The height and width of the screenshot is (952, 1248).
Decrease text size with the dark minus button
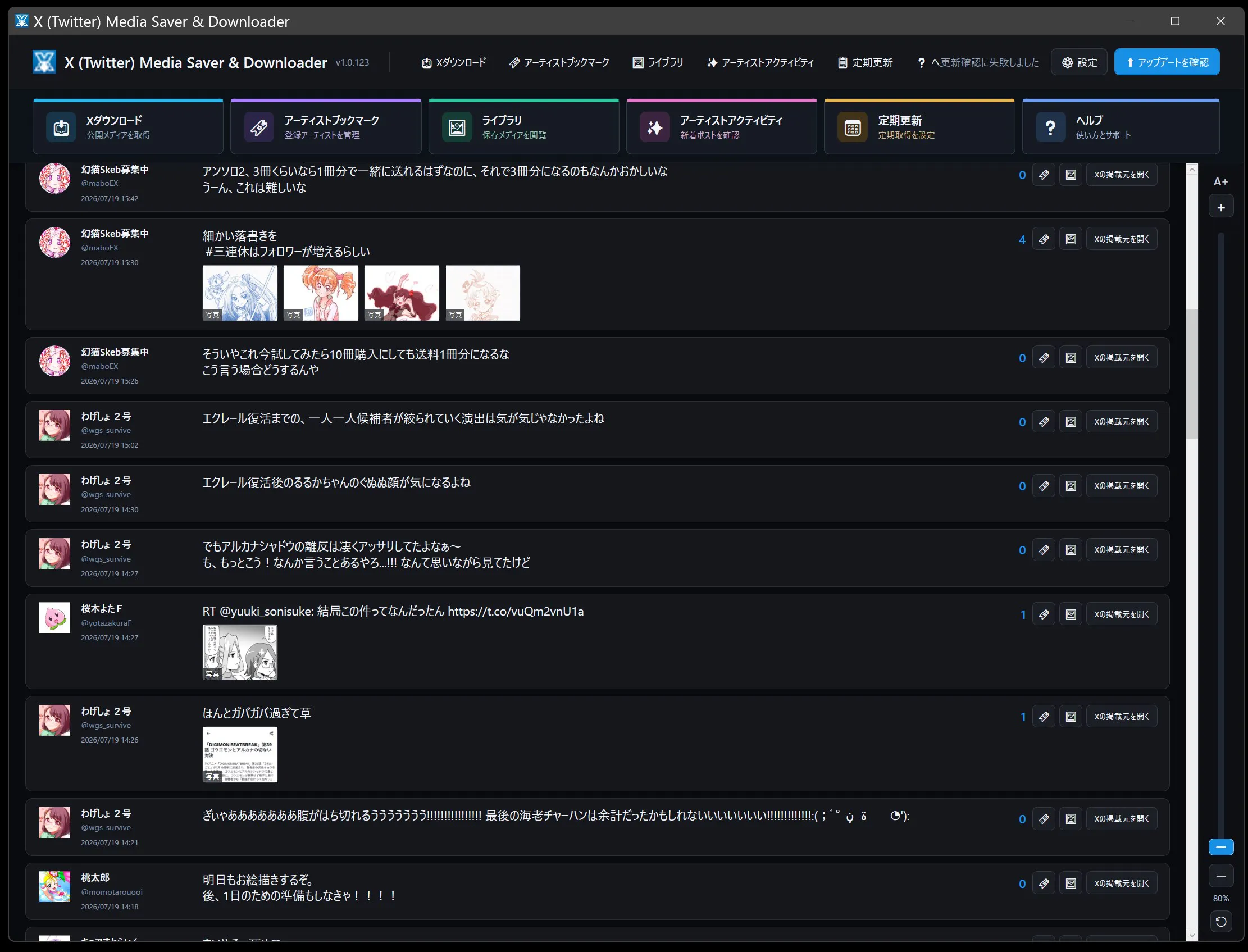click(1221, 876)
